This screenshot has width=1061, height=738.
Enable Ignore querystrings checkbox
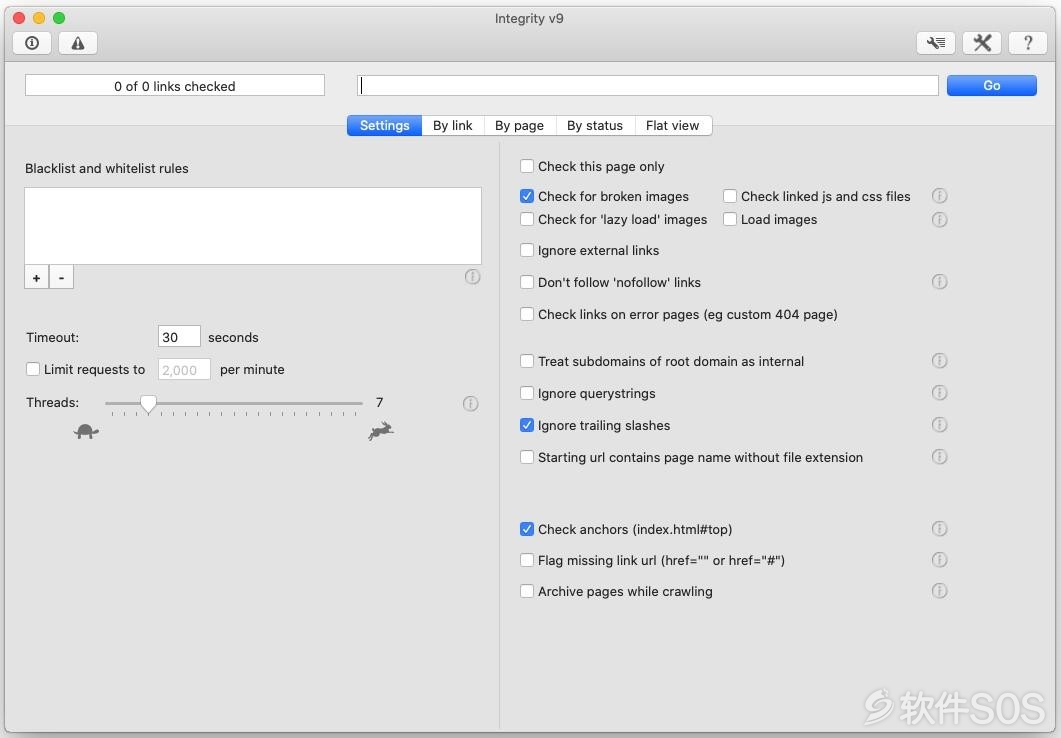point(526,393)
